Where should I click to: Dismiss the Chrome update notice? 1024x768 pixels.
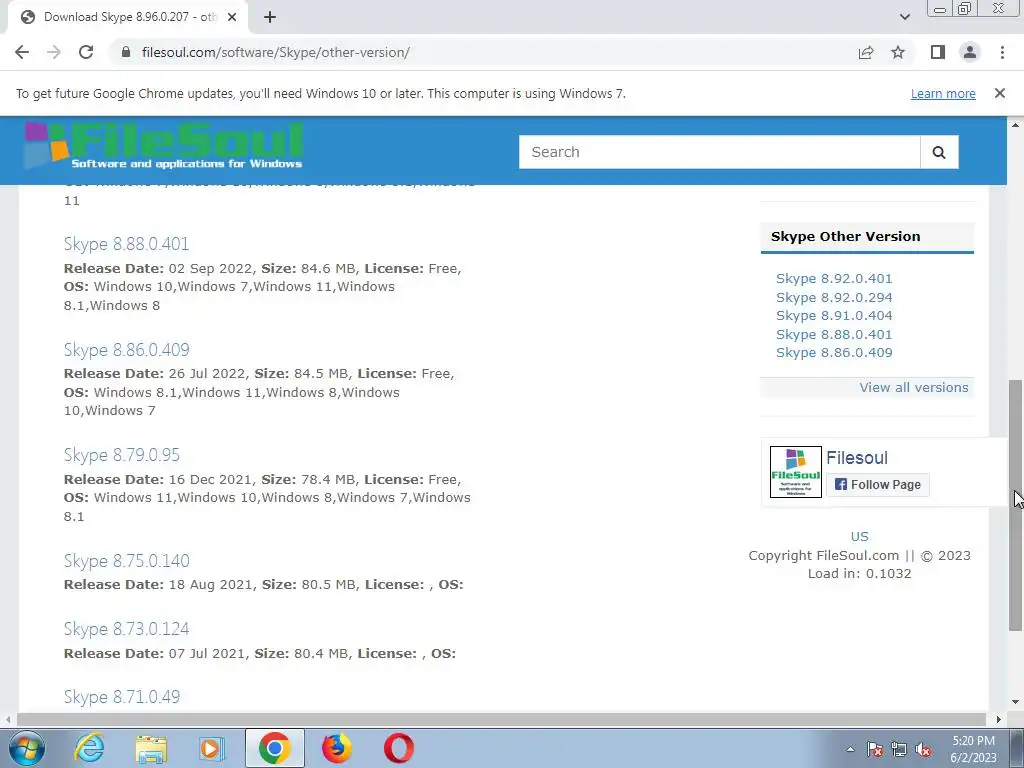click(x=1000, y=93)
